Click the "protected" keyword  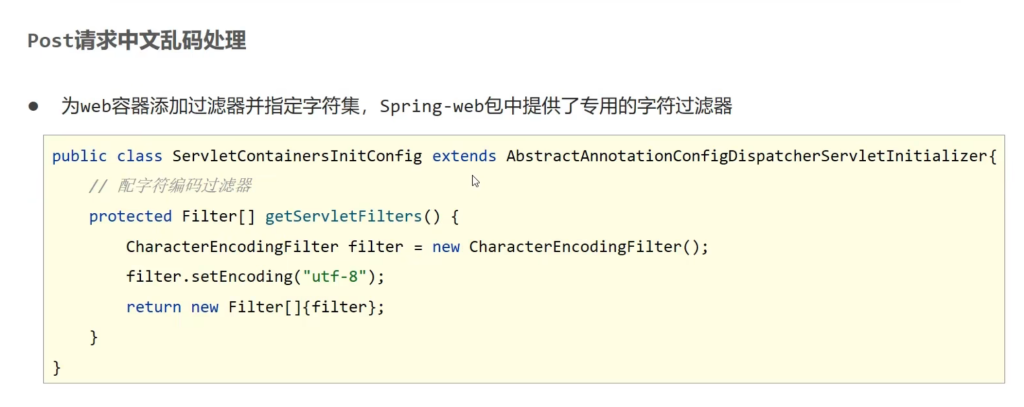(x=130, y=216)
